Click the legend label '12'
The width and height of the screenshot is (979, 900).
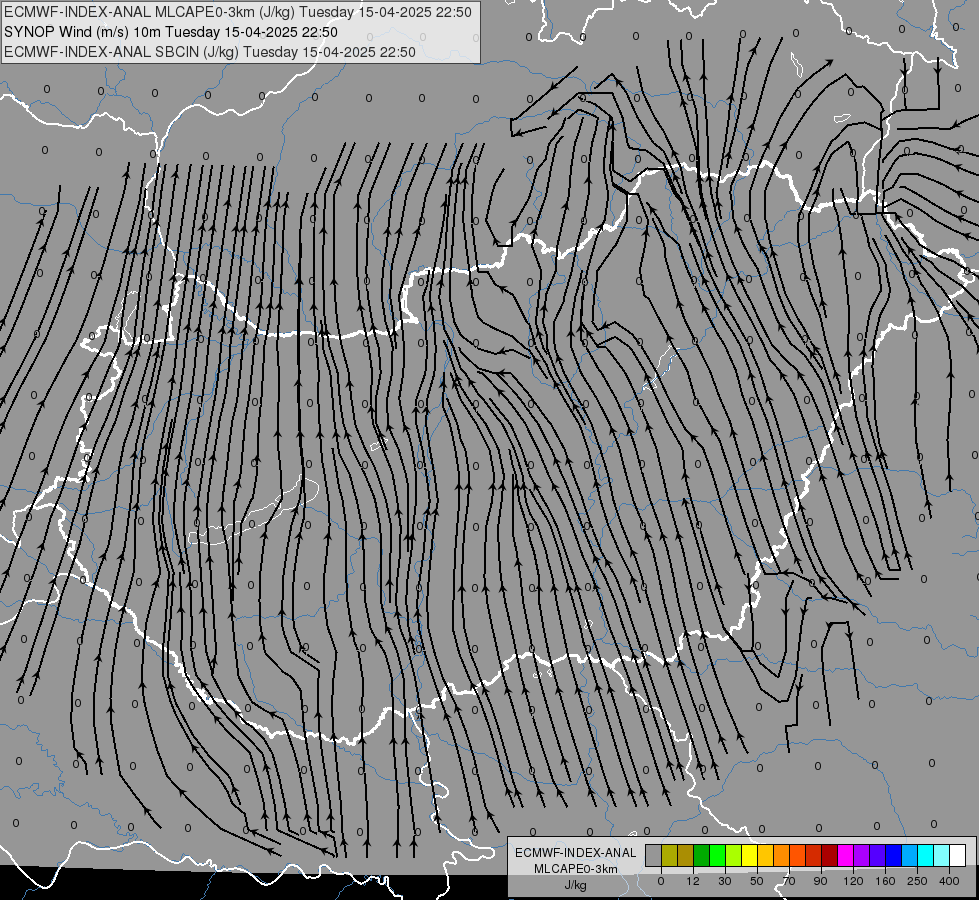click(693, 881)
